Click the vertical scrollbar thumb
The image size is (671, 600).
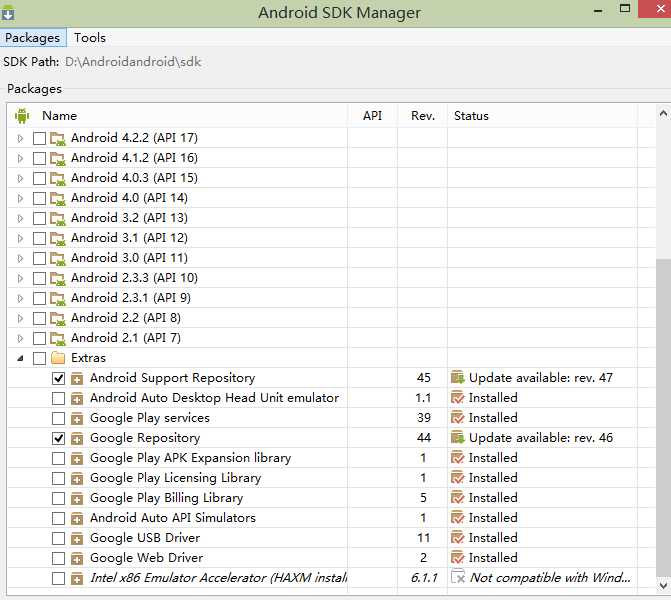click(663, 417)
